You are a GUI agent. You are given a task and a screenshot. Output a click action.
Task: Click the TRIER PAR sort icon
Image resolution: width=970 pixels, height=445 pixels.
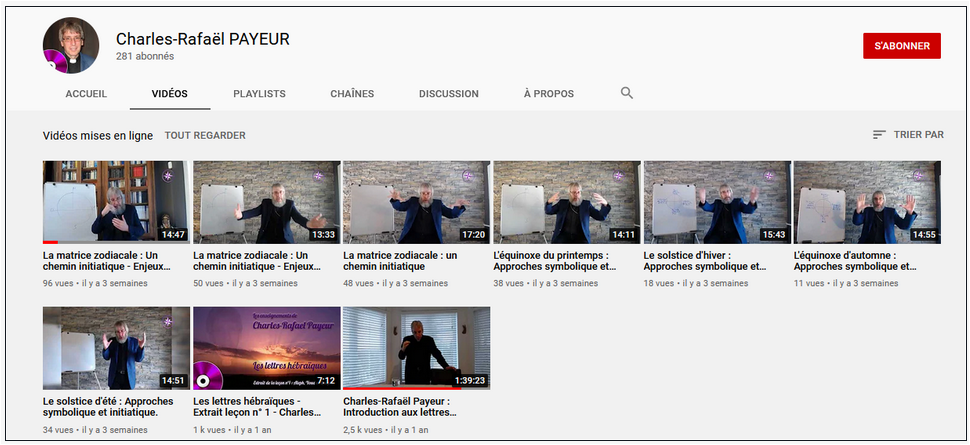(x=879, y=134)
